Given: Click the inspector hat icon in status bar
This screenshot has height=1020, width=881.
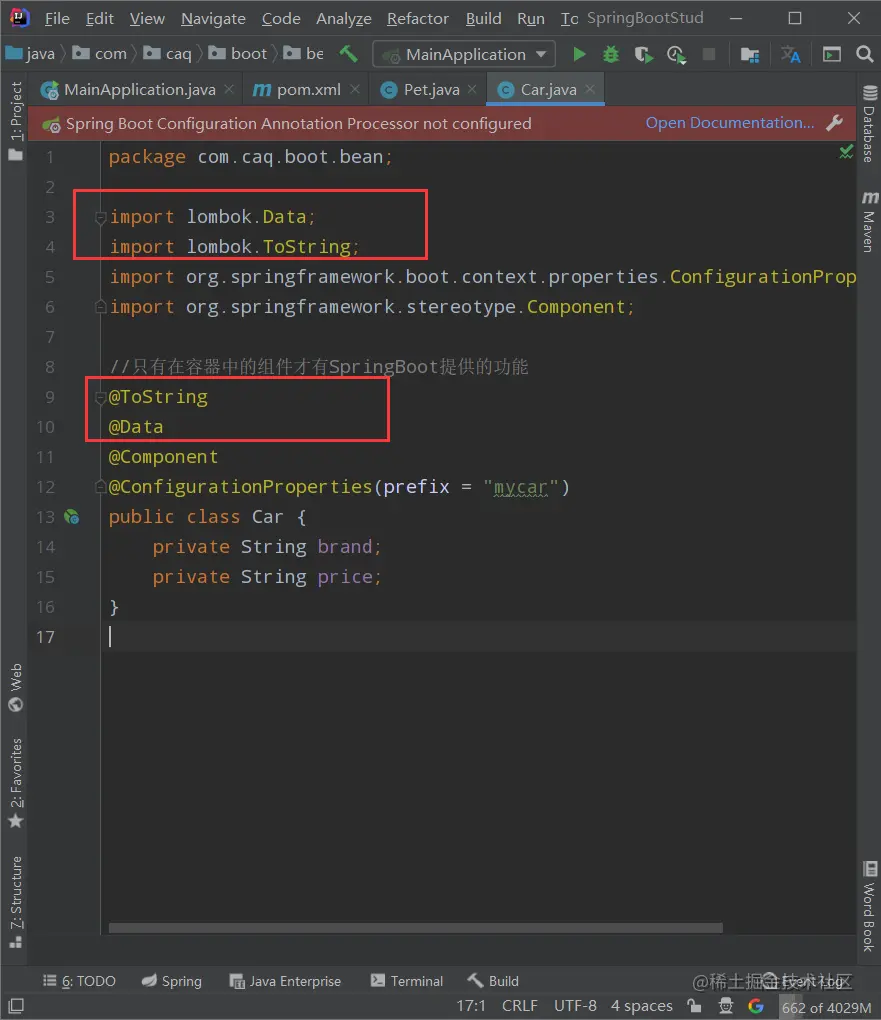Looking at the screenshot, I should tap(725, 1006).
